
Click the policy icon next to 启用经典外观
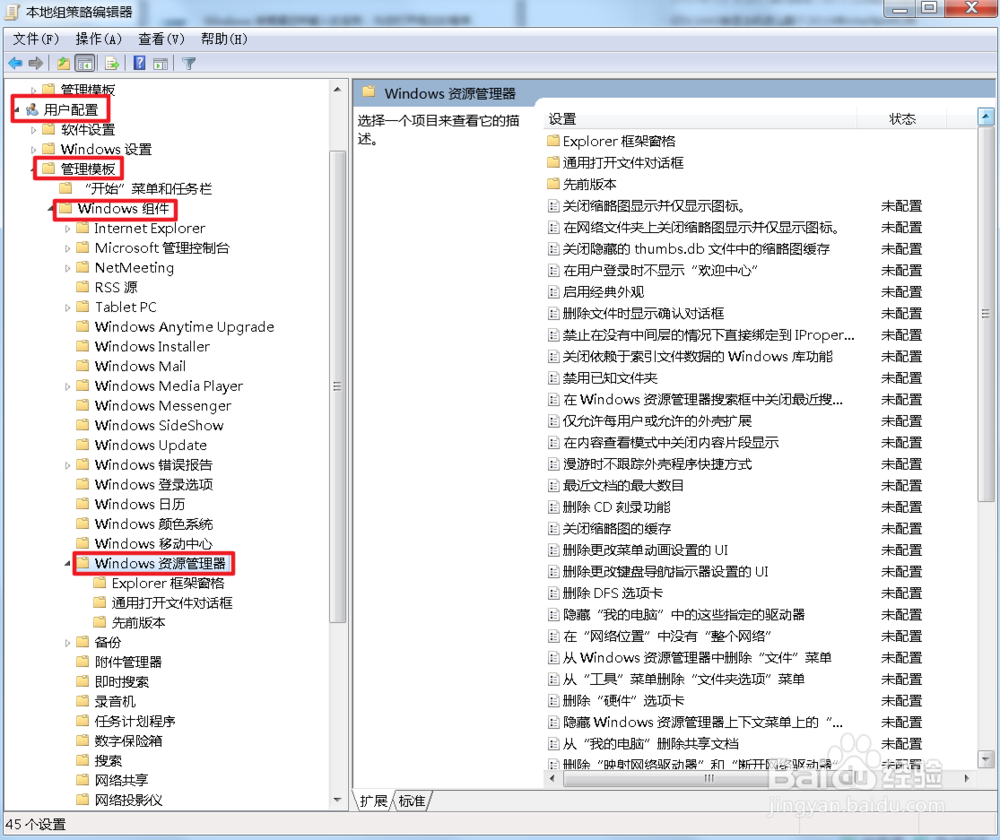(x=554, y=292)
